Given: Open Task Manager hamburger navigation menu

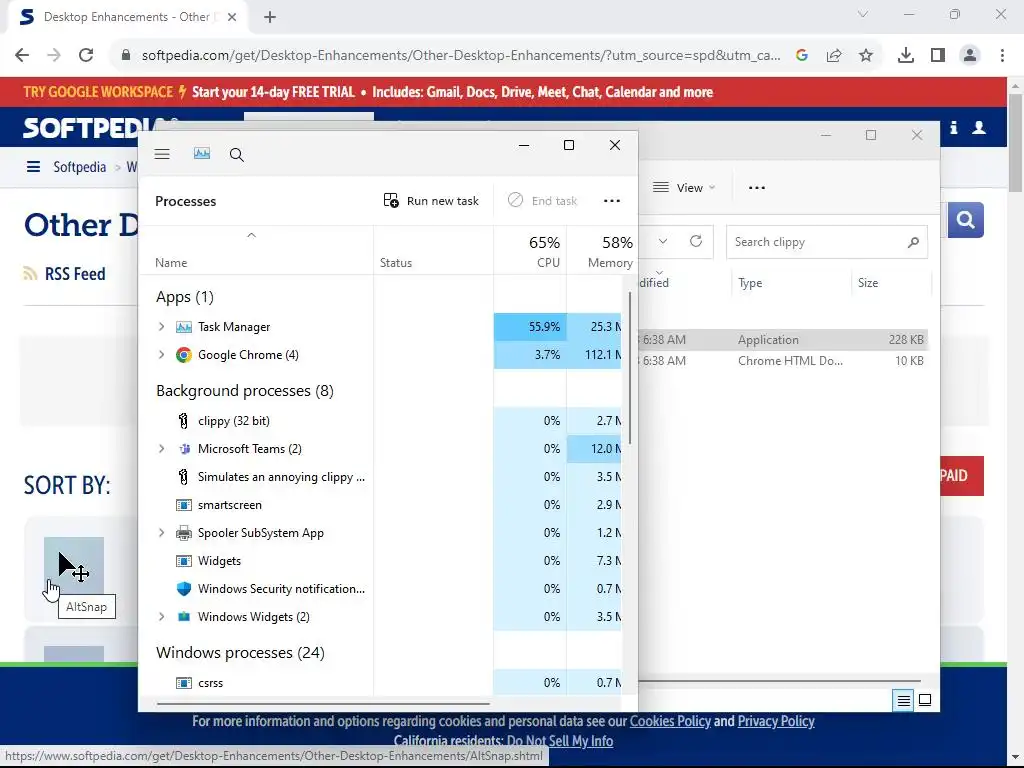Looking at the screenshot, I should [x=162, y=154].
